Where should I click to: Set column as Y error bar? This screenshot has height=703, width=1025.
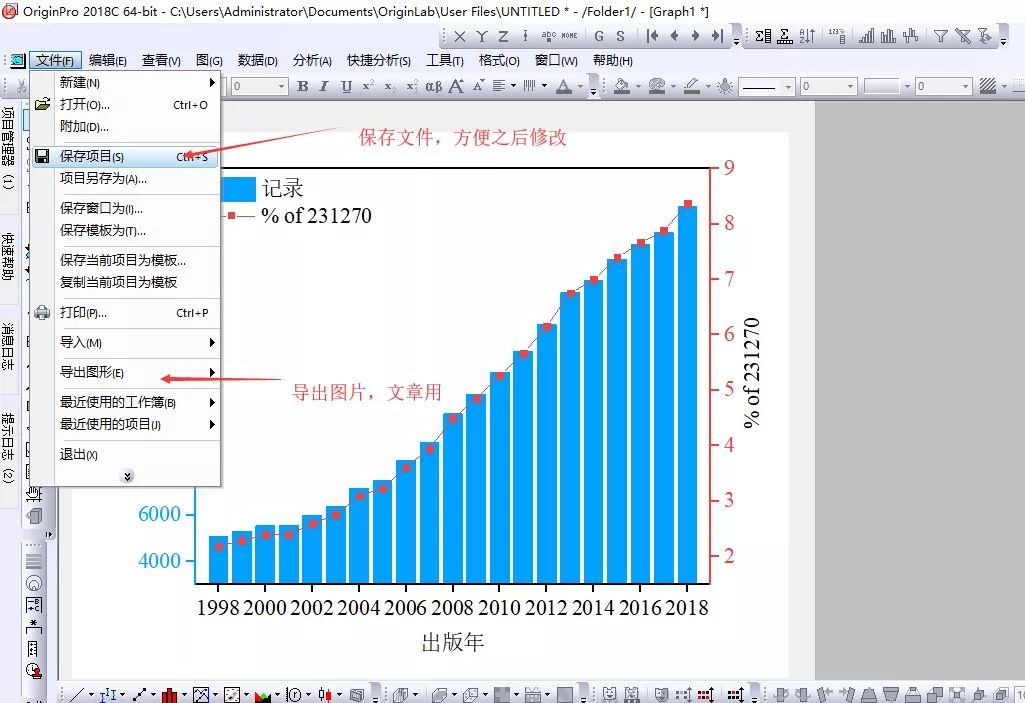pos(525,37)
